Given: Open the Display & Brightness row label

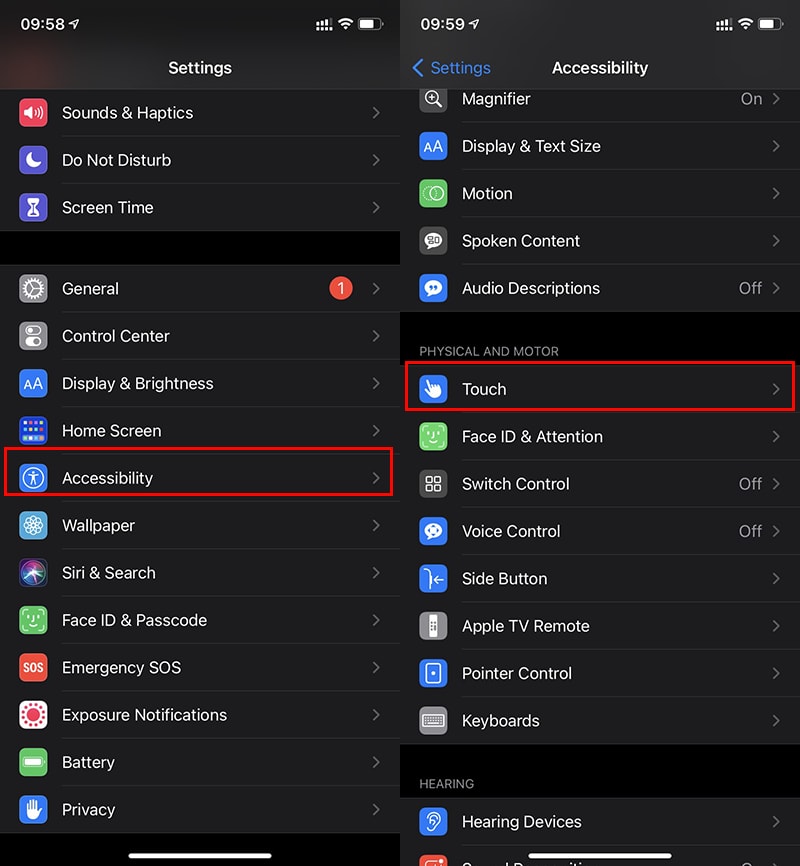Looking at the screenshot, I should (x=138, y=384).
